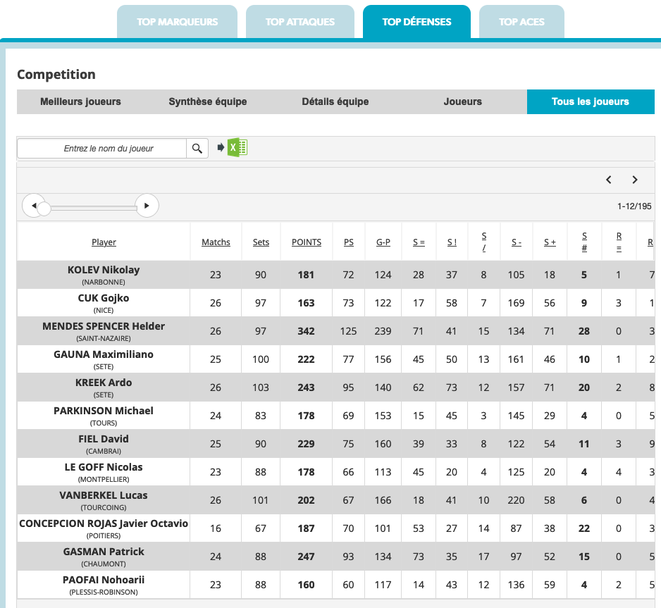Click the pagination slider track
The height and width of the screenshot is (608, 661).
coord(90,206)
